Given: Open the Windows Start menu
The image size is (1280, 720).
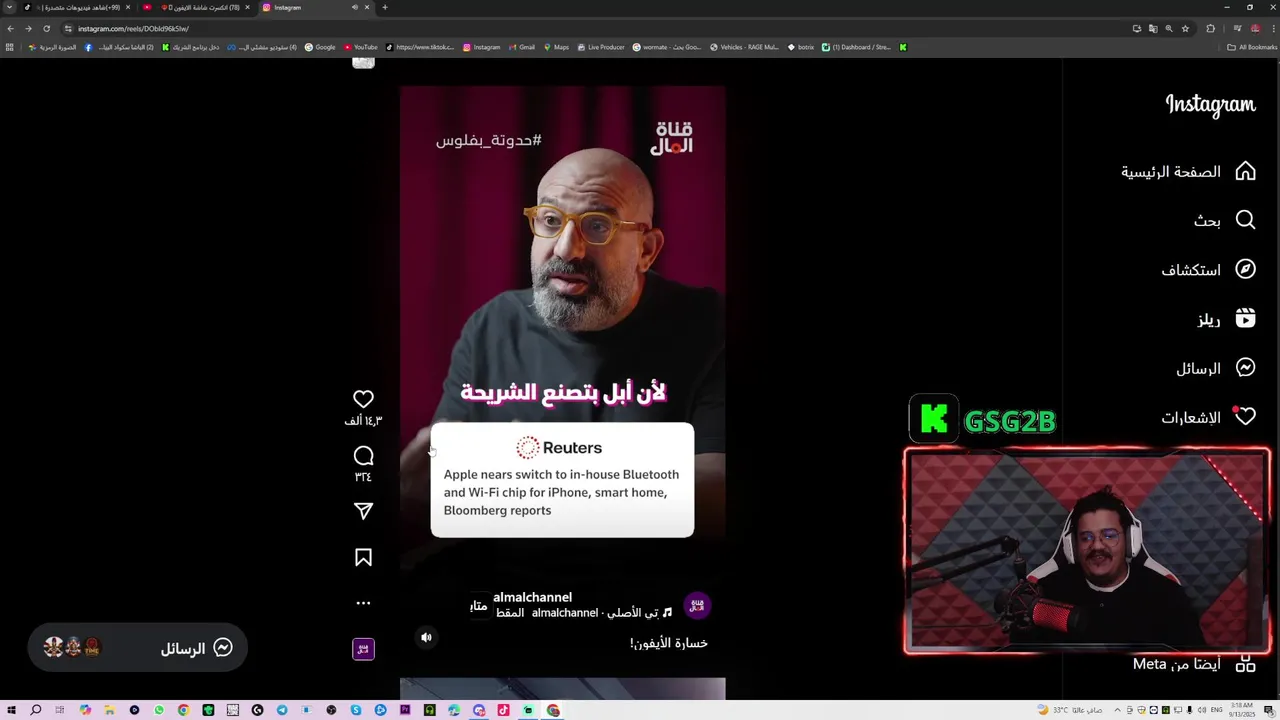Looking at the screenshot, I should [11, 710].
